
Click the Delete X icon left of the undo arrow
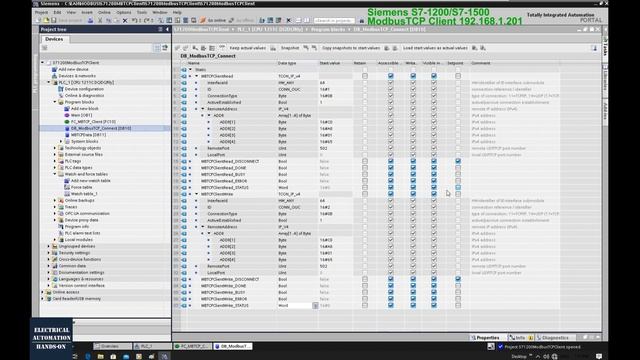pyautogui.click(x=125, y=20)
